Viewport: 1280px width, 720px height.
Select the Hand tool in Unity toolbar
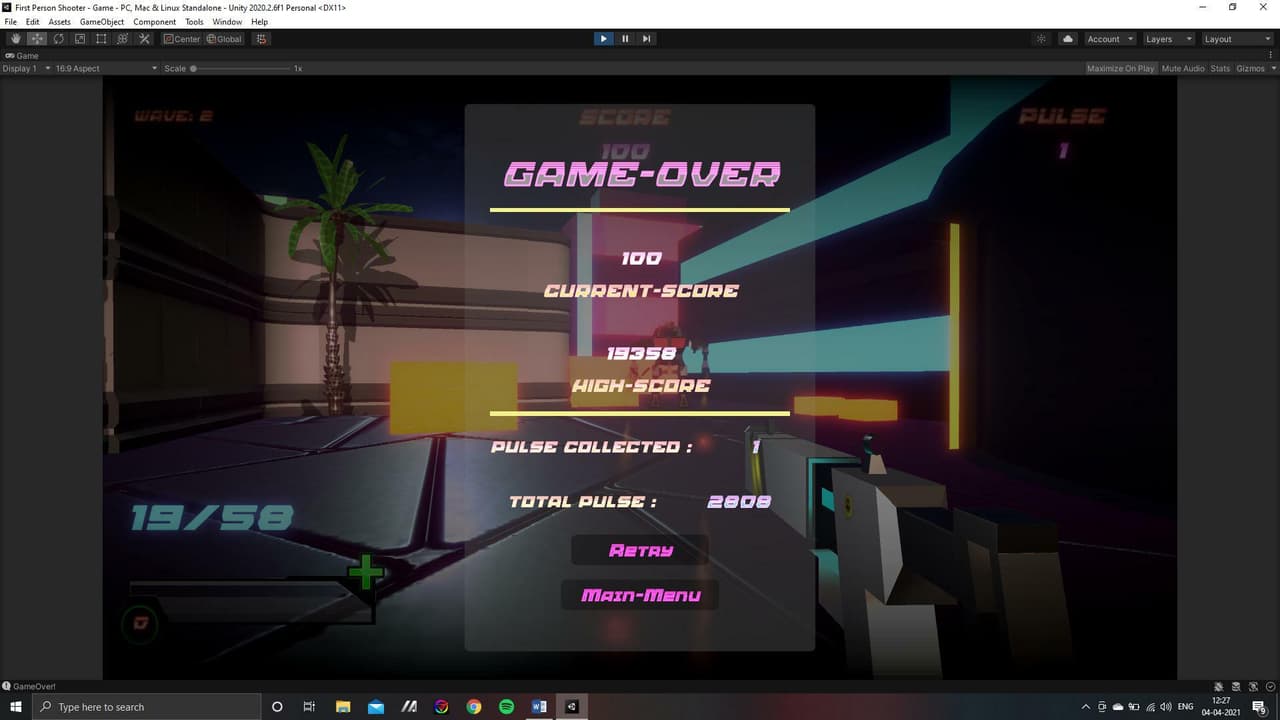point(16,39)
